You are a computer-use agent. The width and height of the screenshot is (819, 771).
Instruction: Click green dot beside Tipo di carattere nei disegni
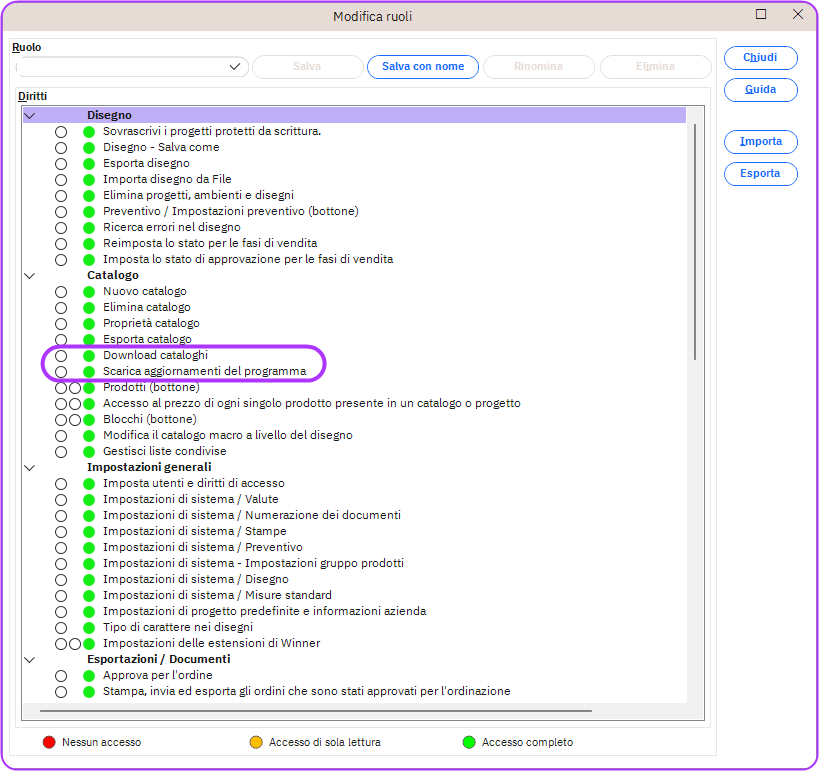[x=89, y=627]
